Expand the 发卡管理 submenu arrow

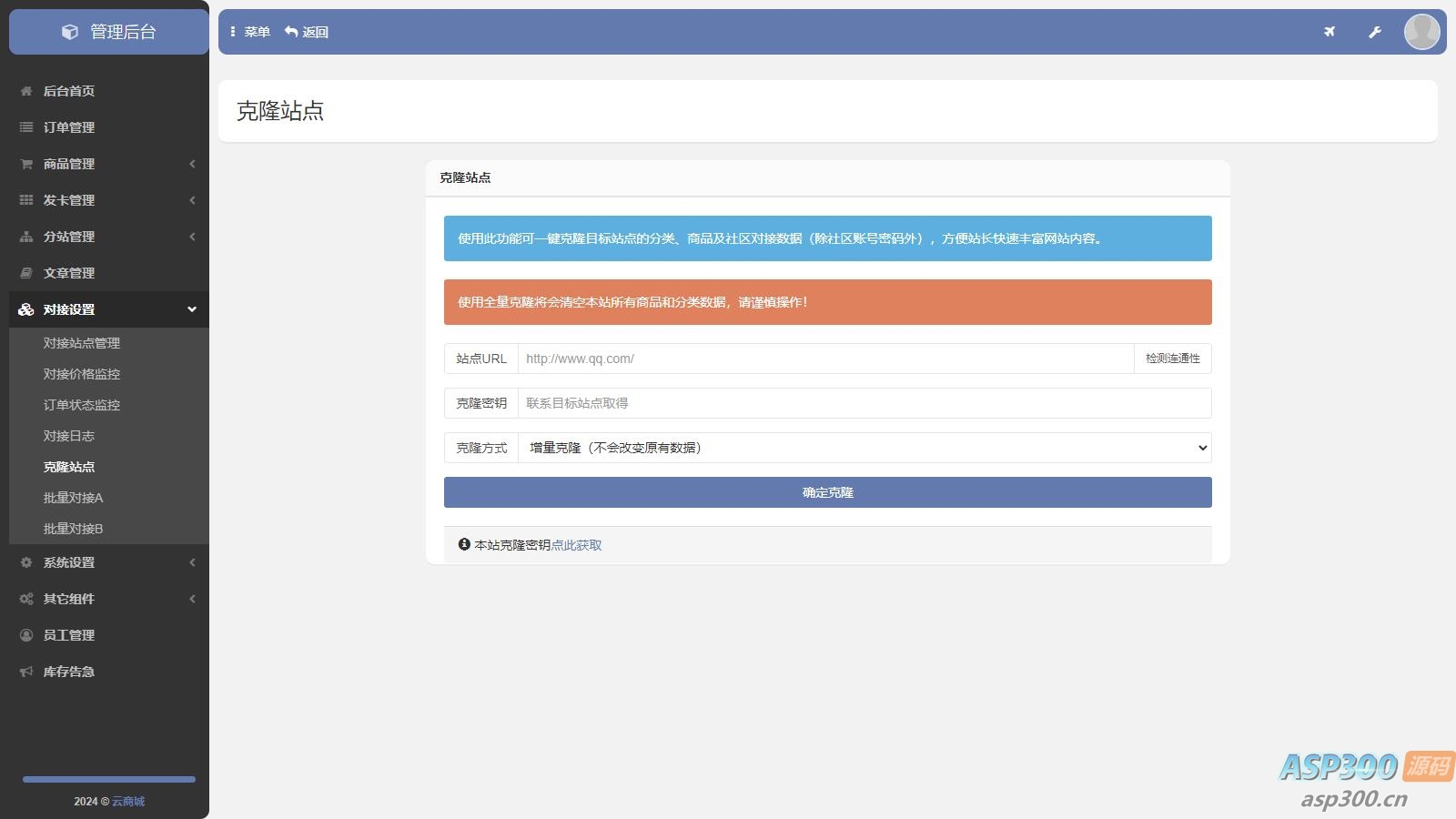pyautogui.click(x=192, y=200)
